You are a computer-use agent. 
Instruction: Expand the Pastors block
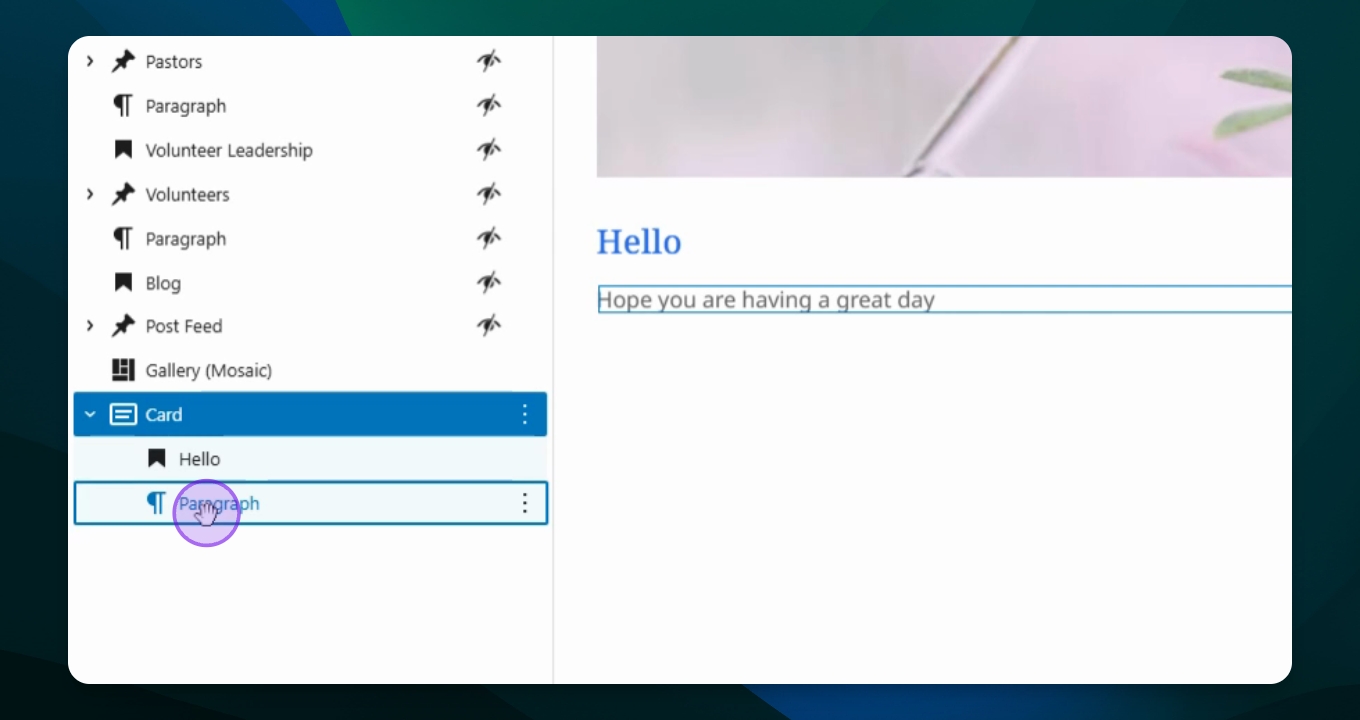[x=90, y=62]
